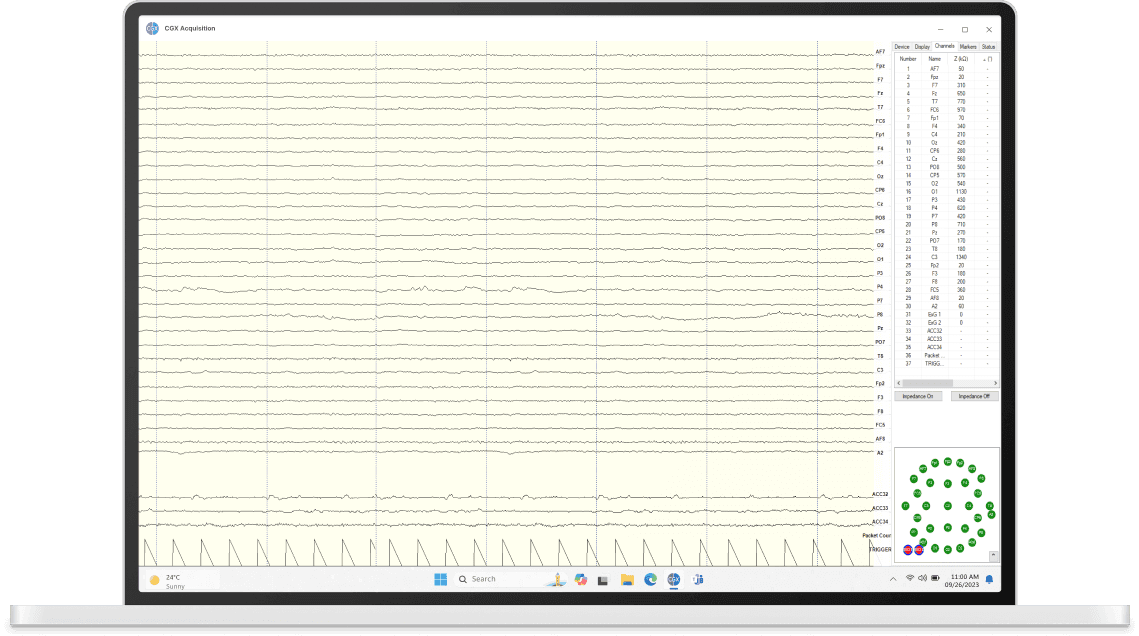This screenshot has width=1139, height=636.
Task: Click the leftmost red electrode marker
Action: [908, 550]
